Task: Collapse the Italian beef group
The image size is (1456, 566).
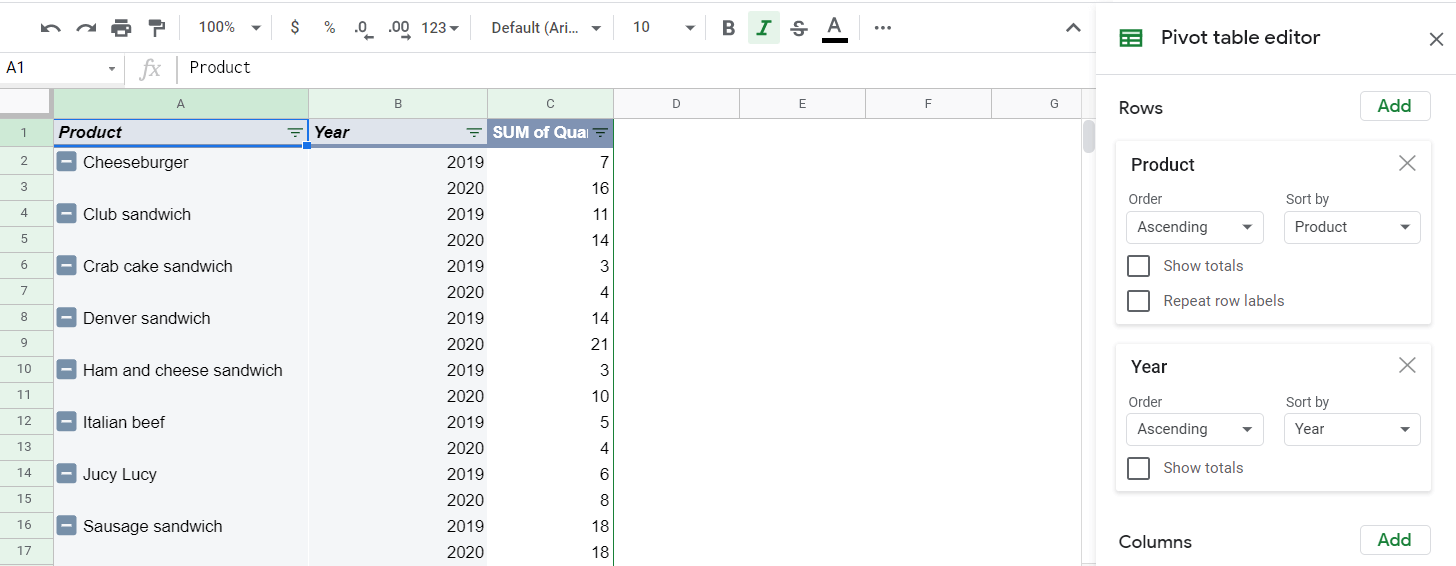Action: click(67, 421)
